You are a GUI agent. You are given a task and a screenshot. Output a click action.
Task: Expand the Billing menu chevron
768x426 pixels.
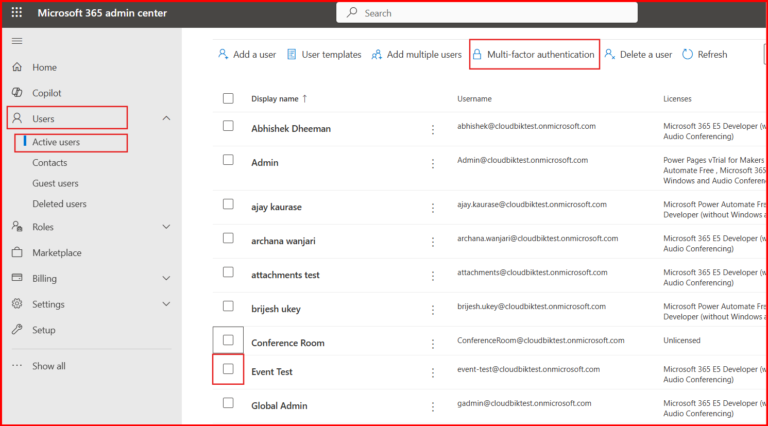[x=166, y=279]
